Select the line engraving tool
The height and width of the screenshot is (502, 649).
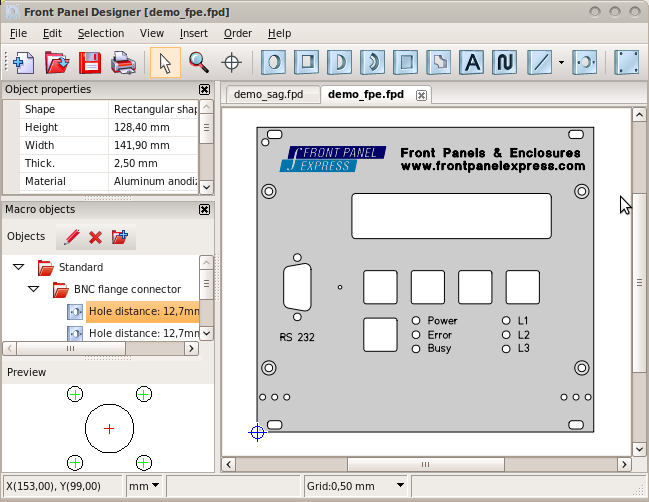coord(540,62)
